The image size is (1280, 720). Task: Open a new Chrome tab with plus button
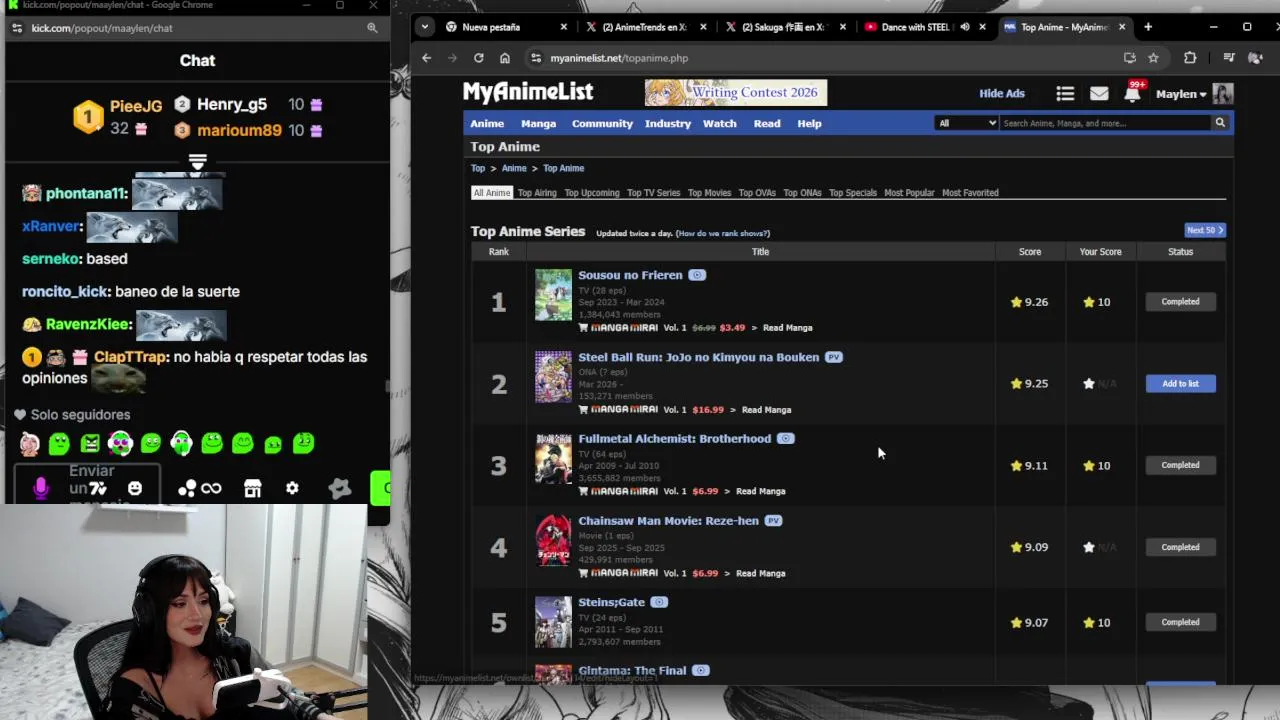tap(1148, 27)
